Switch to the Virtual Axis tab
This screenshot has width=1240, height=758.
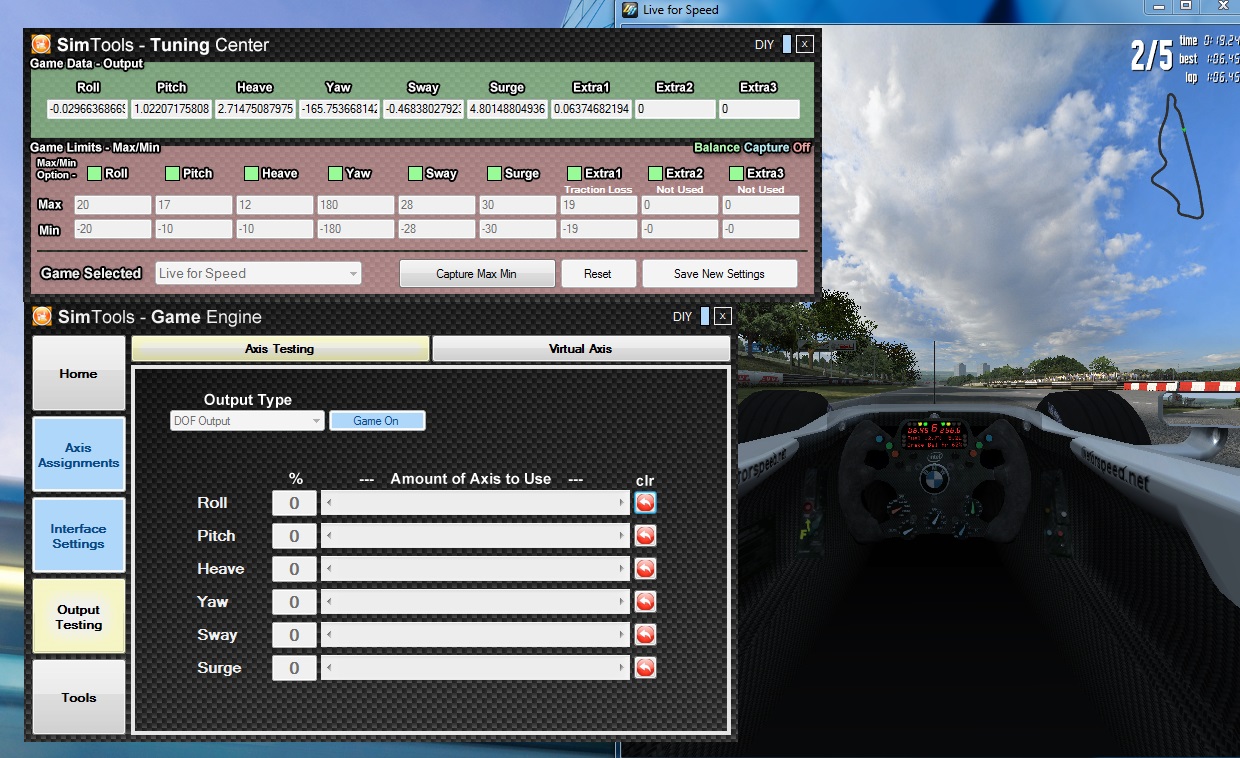coord(581,349)
